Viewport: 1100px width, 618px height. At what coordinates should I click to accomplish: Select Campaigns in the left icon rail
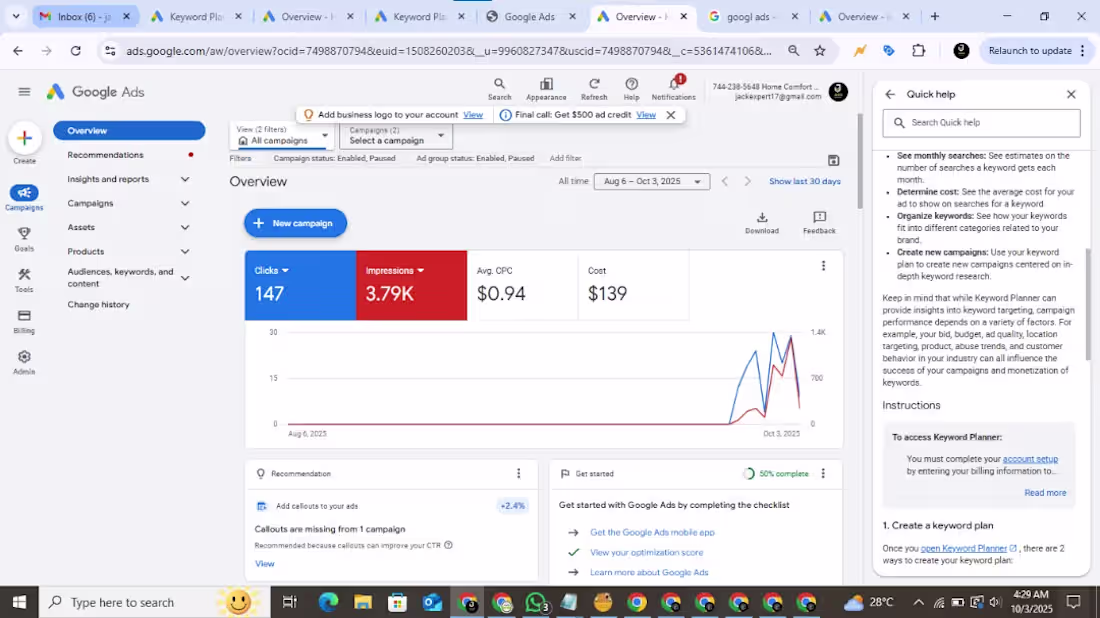point(24,196)
